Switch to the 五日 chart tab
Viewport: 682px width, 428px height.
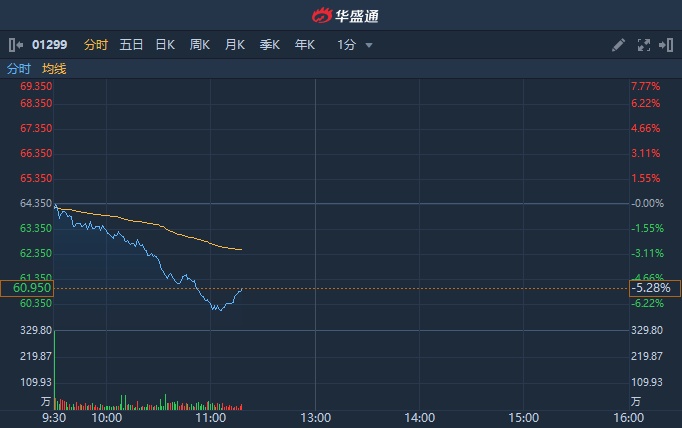click(x=131, y=45)
